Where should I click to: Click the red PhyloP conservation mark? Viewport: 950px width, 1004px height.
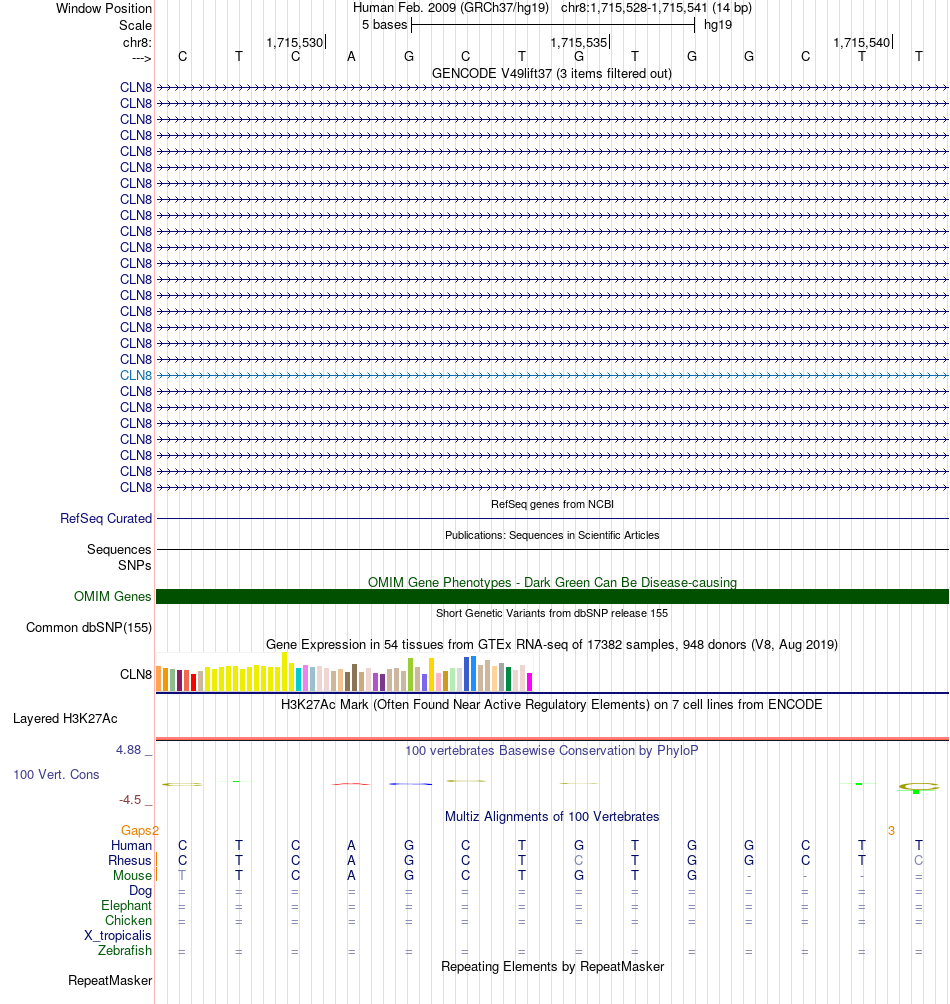[351, 784]
